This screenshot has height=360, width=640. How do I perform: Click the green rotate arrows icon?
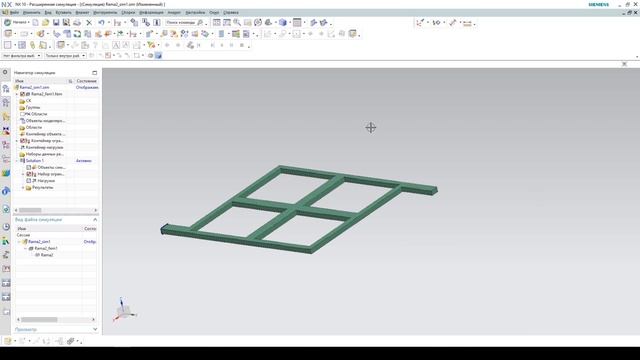(77, 34)
